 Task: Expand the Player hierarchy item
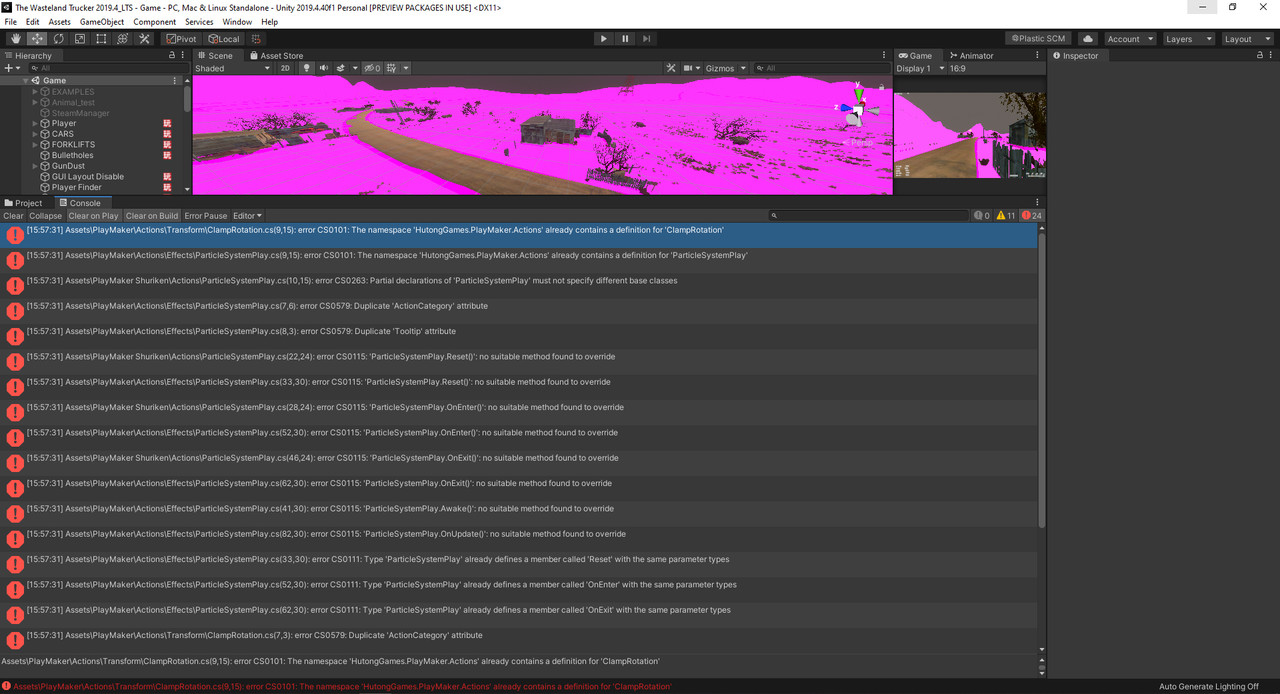point(35,124)
